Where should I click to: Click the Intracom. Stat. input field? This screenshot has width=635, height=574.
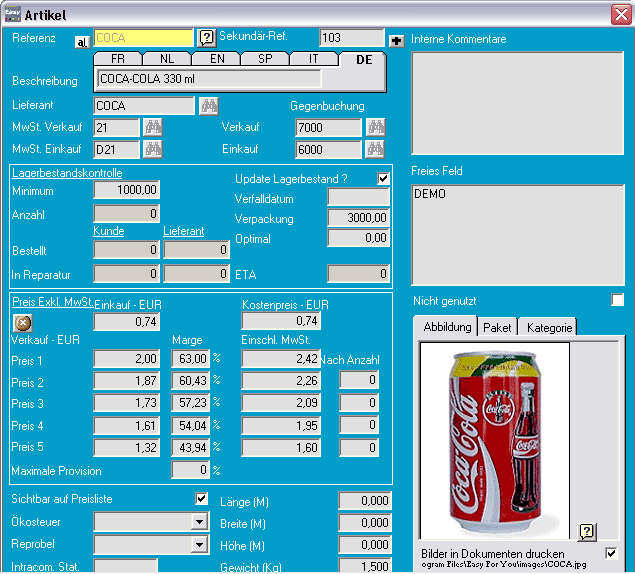[x=126, y=566]
